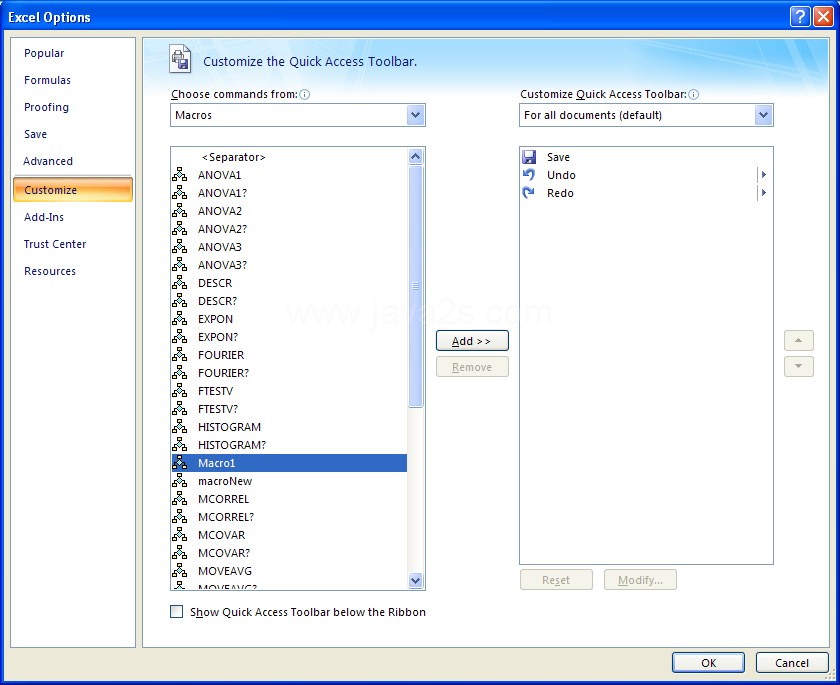Click the macro list scroll down arrow
The height and width of the screenshot is (685, 840).
[x=416, y=580]
